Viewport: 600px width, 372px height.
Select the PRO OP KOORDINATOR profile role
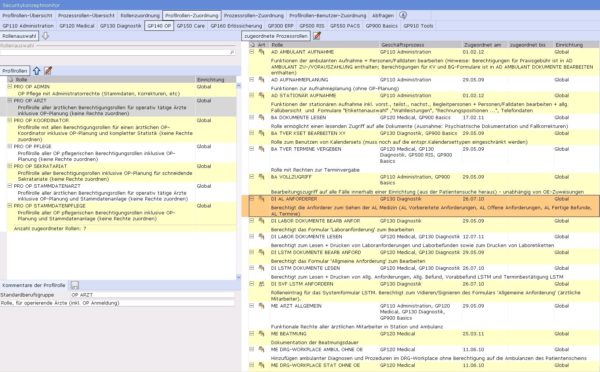(x=121, y=130)
